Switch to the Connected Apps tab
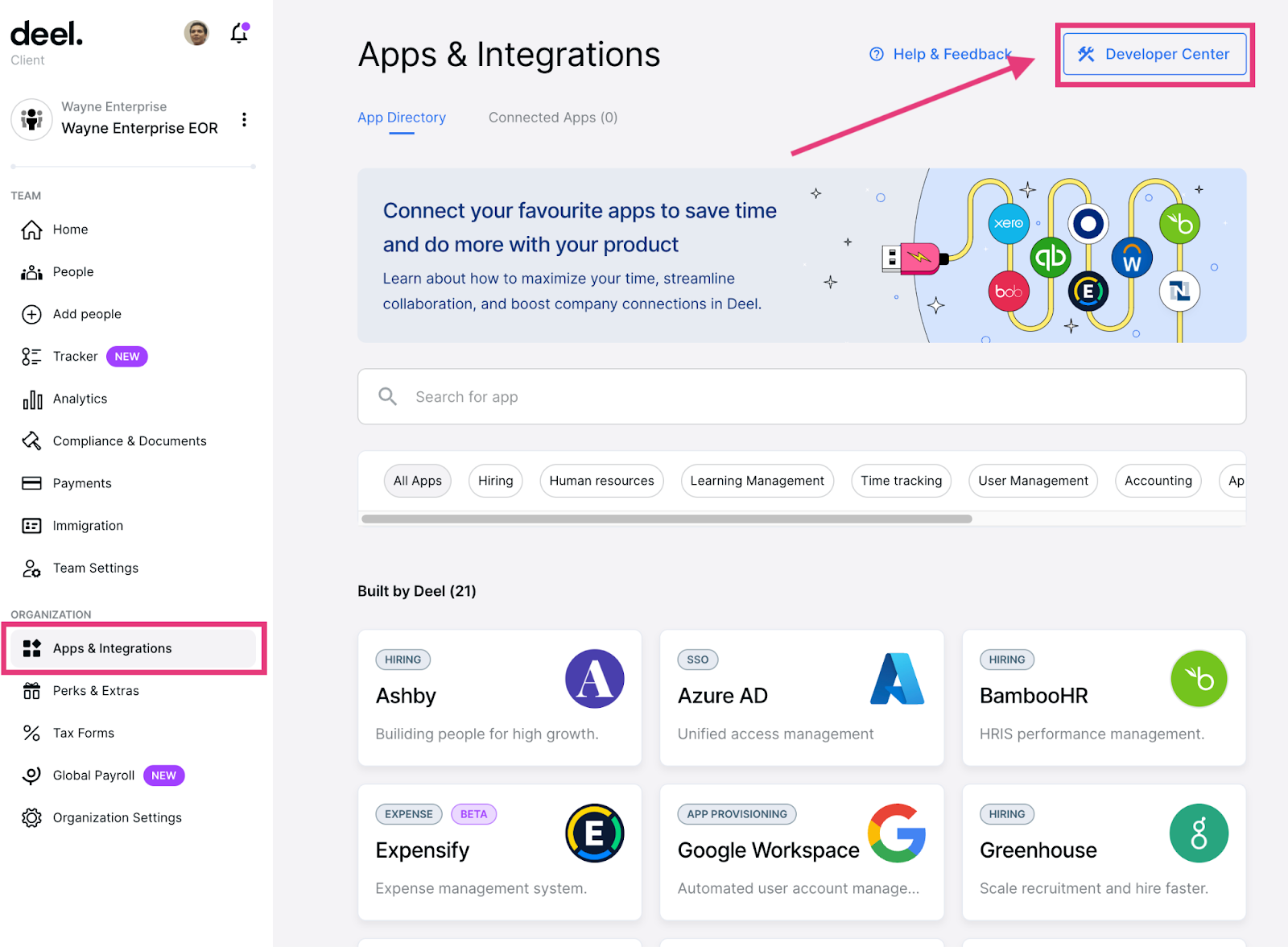Viewport: 1288px width, 947px height. (553, 118)
